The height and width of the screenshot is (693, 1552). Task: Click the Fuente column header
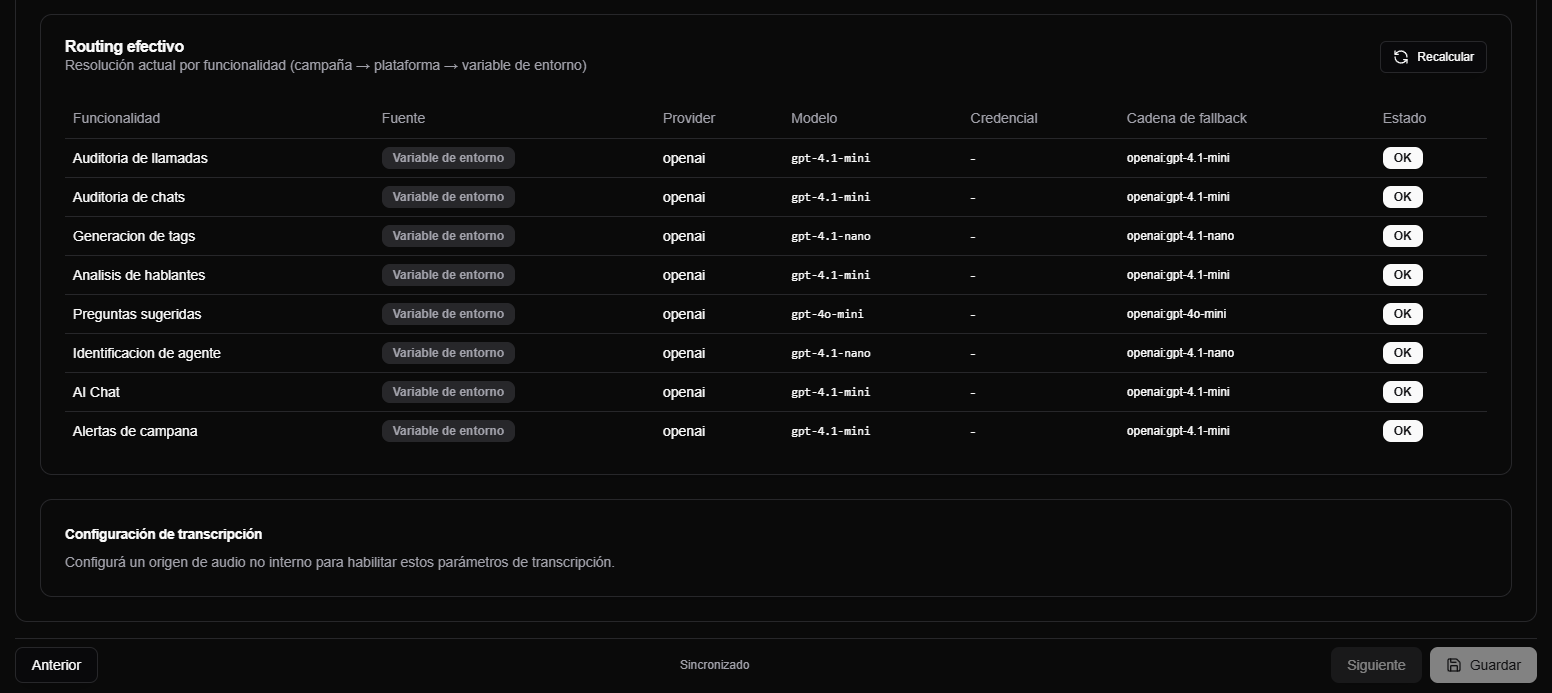[403, 118]
